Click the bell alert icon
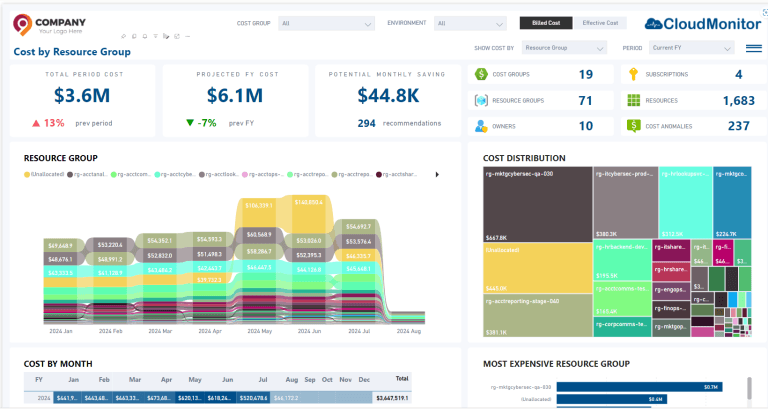The image size is (768, 409). (x=145, y=36)
